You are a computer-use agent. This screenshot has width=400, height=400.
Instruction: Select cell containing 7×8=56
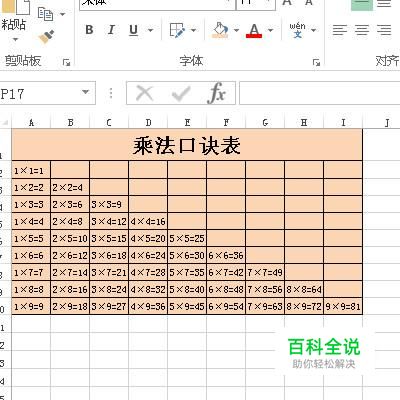pyautogui.click(x=265, y=289)
